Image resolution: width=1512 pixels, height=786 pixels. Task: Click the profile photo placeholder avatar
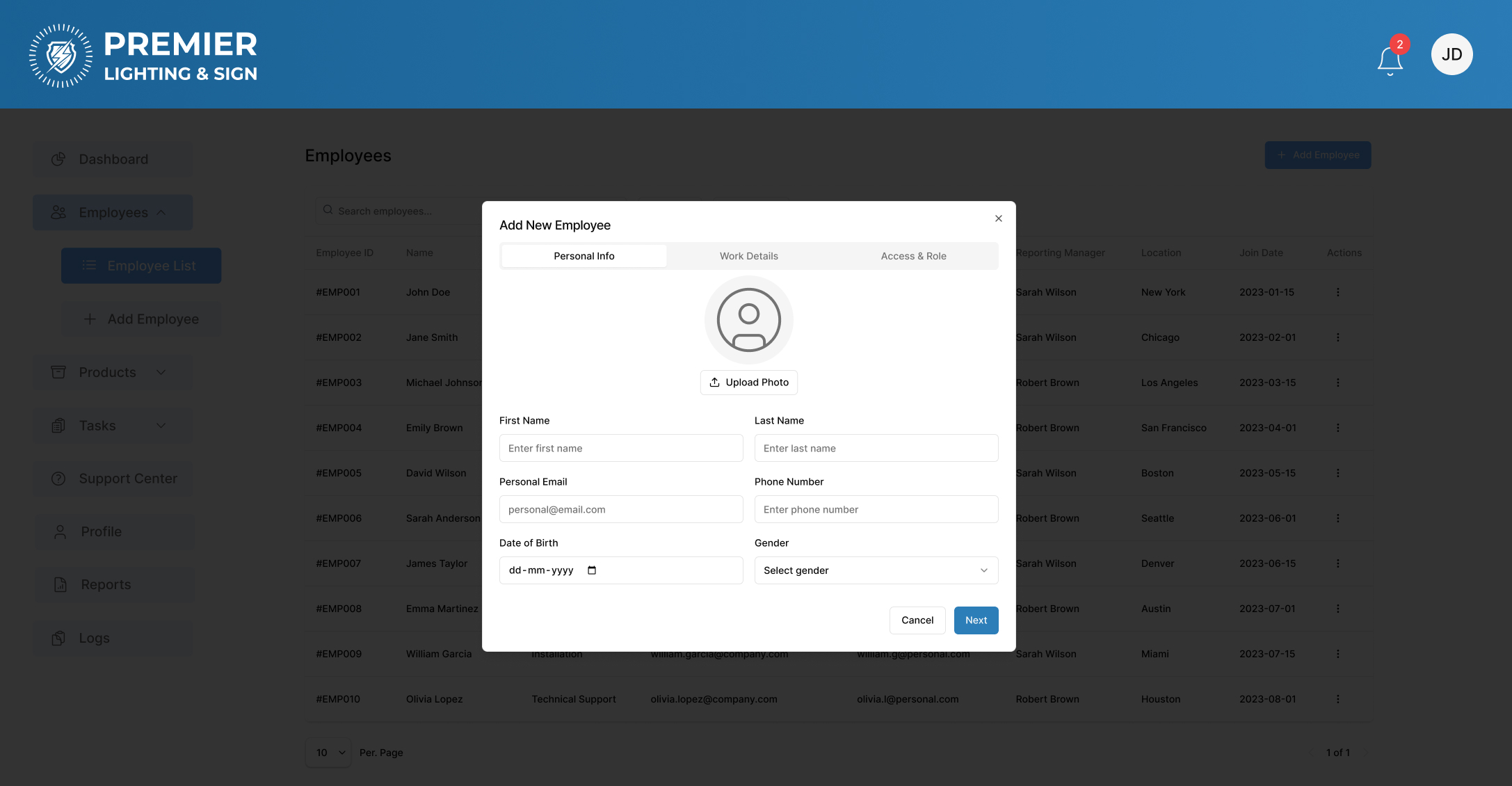click(x=748, y=320)
